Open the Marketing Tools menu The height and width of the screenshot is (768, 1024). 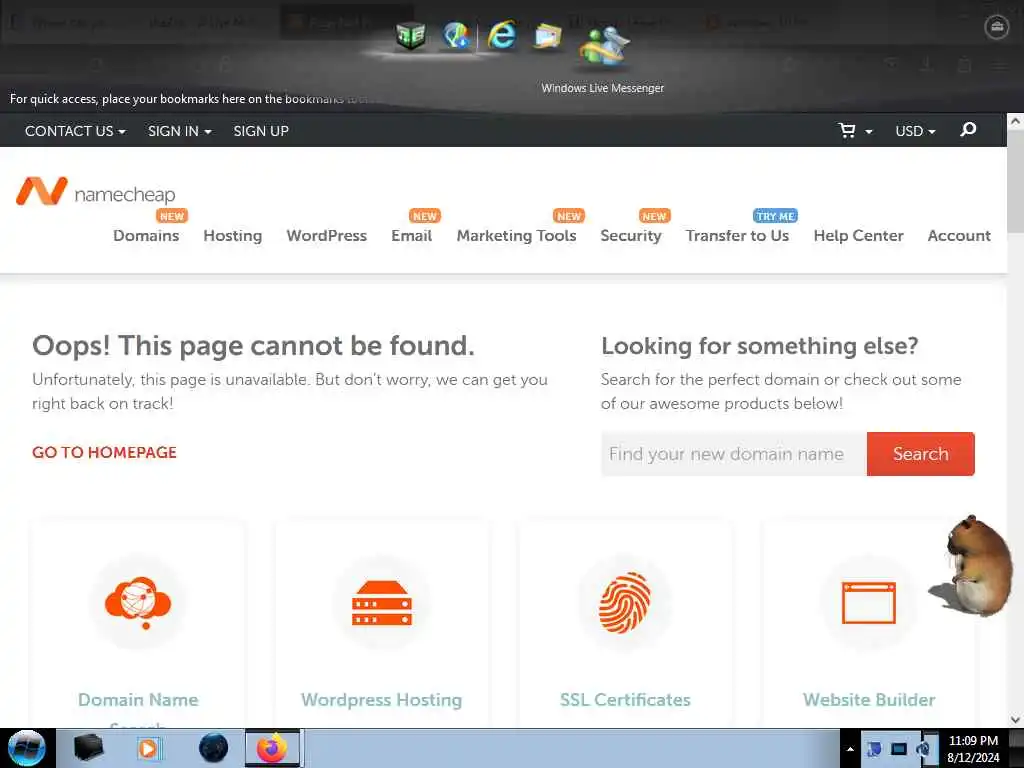point(516,235)
